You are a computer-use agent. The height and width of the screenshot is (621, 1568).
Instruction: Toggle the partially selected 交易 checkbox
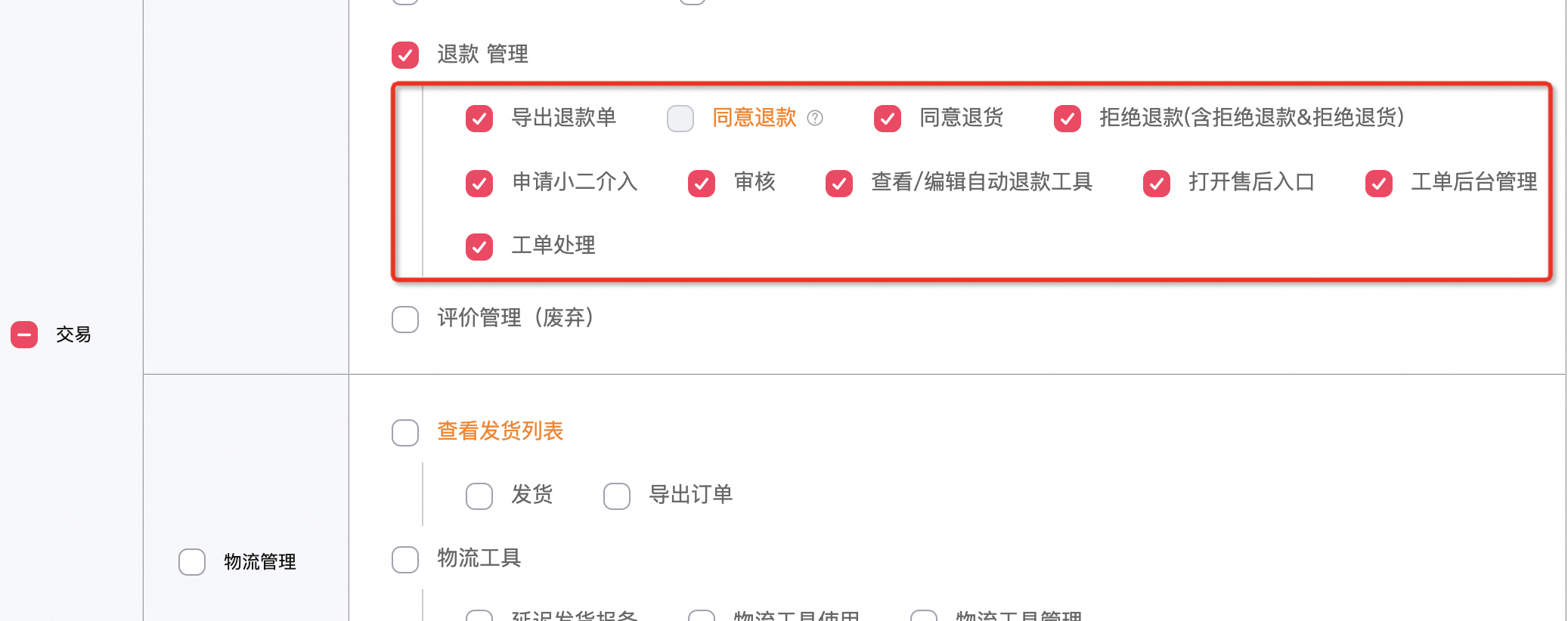coord(24,335)
